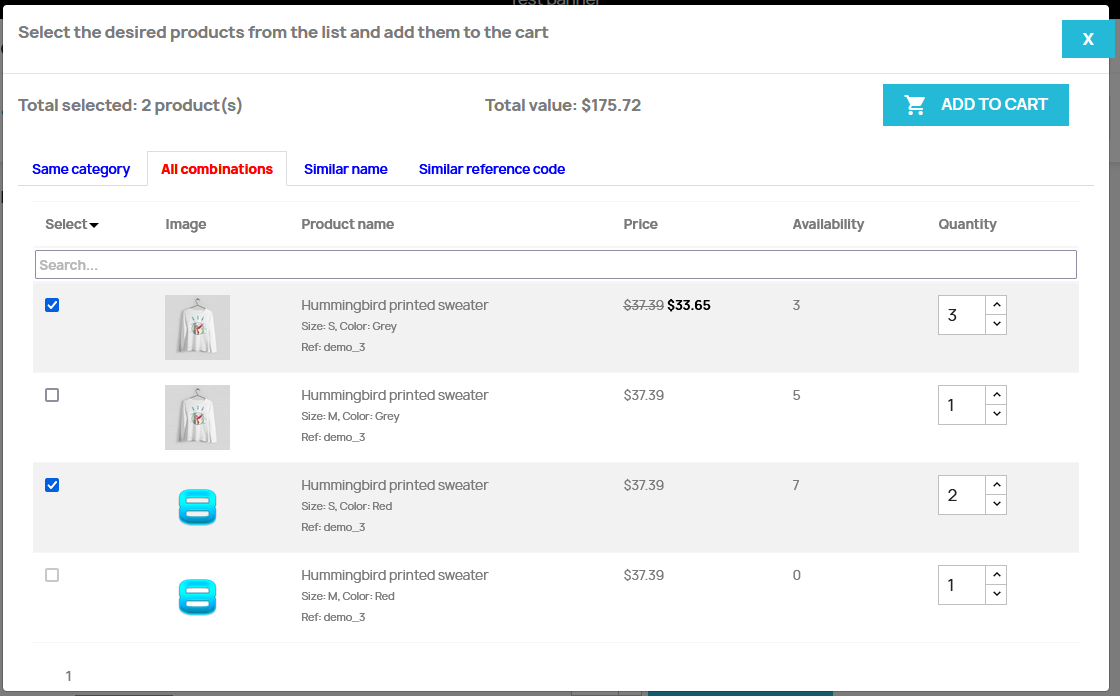1120x696 pixels.
Task: Open the Select column dropdown arrow
Action: (94, 225)
